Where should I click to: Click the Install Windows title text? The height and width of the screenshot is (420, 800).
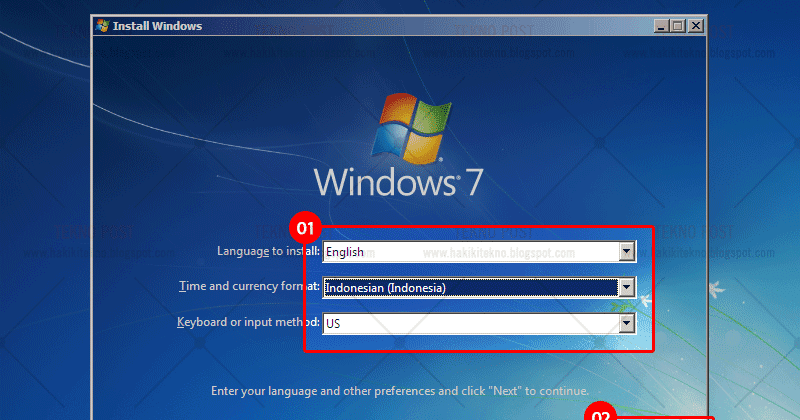[157, 26]
